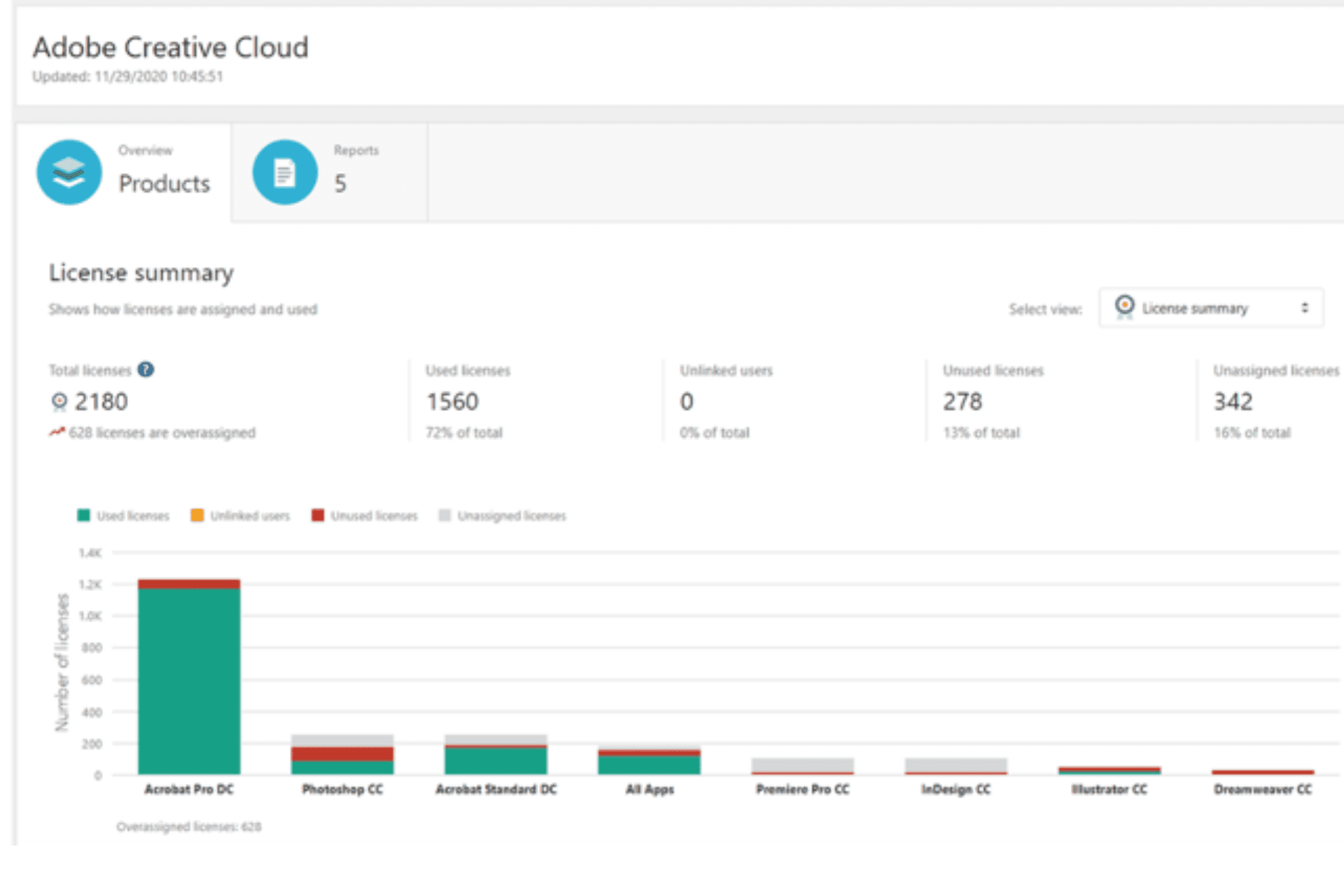The height and width of the screenshot is (896, 1344).
Task: Toggle Unassigned licenses legend entry
Action: point(503,516)
